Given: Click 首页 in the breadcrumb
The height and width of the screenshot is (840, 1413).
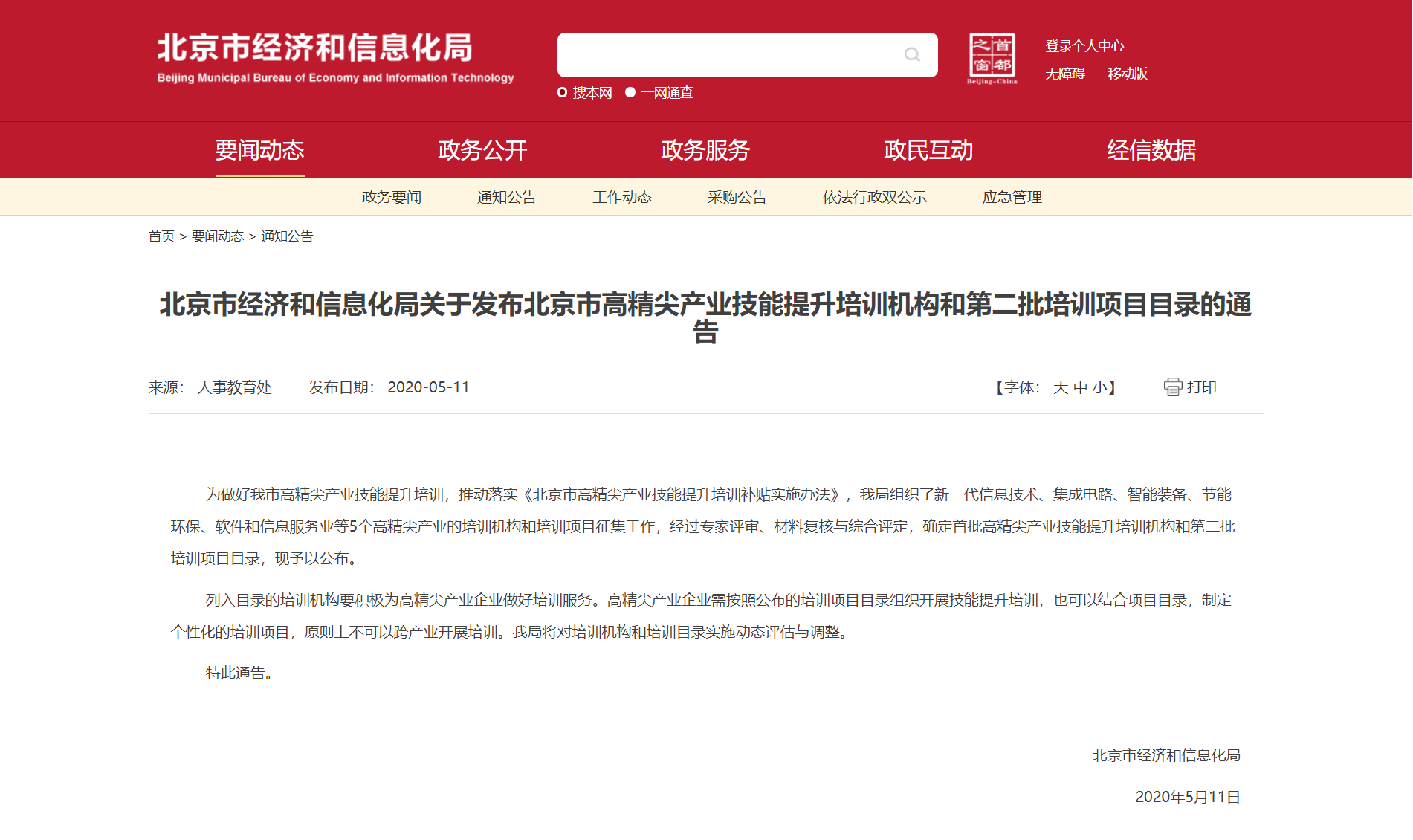Looking at the screenshot, I should click(161, 236).
